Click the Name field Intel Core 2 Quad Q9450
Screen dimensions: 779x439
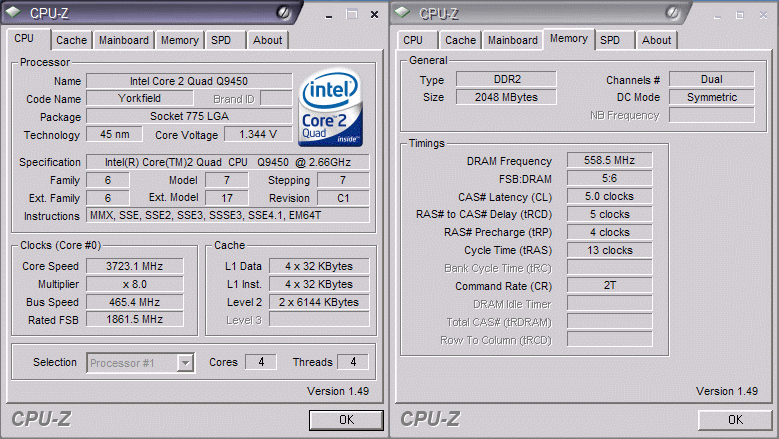189,81
